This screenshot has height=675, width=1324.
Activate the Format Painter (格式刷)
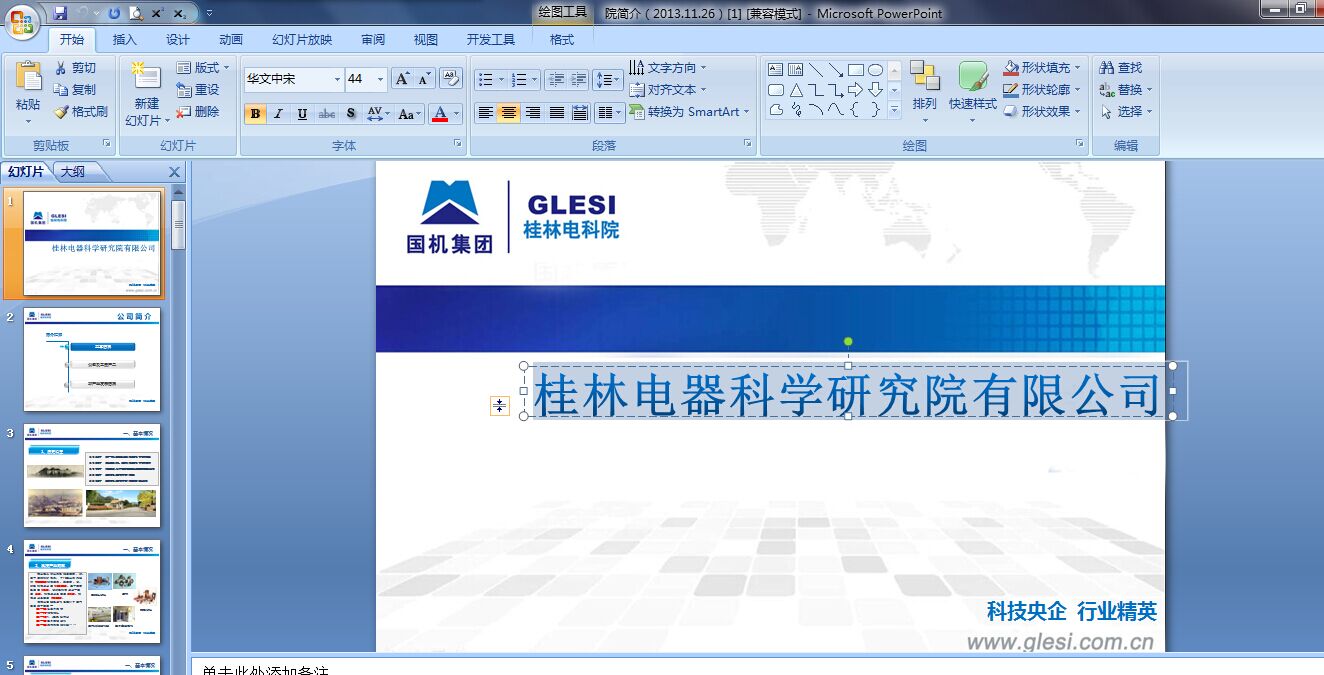[x=81, y=112]
